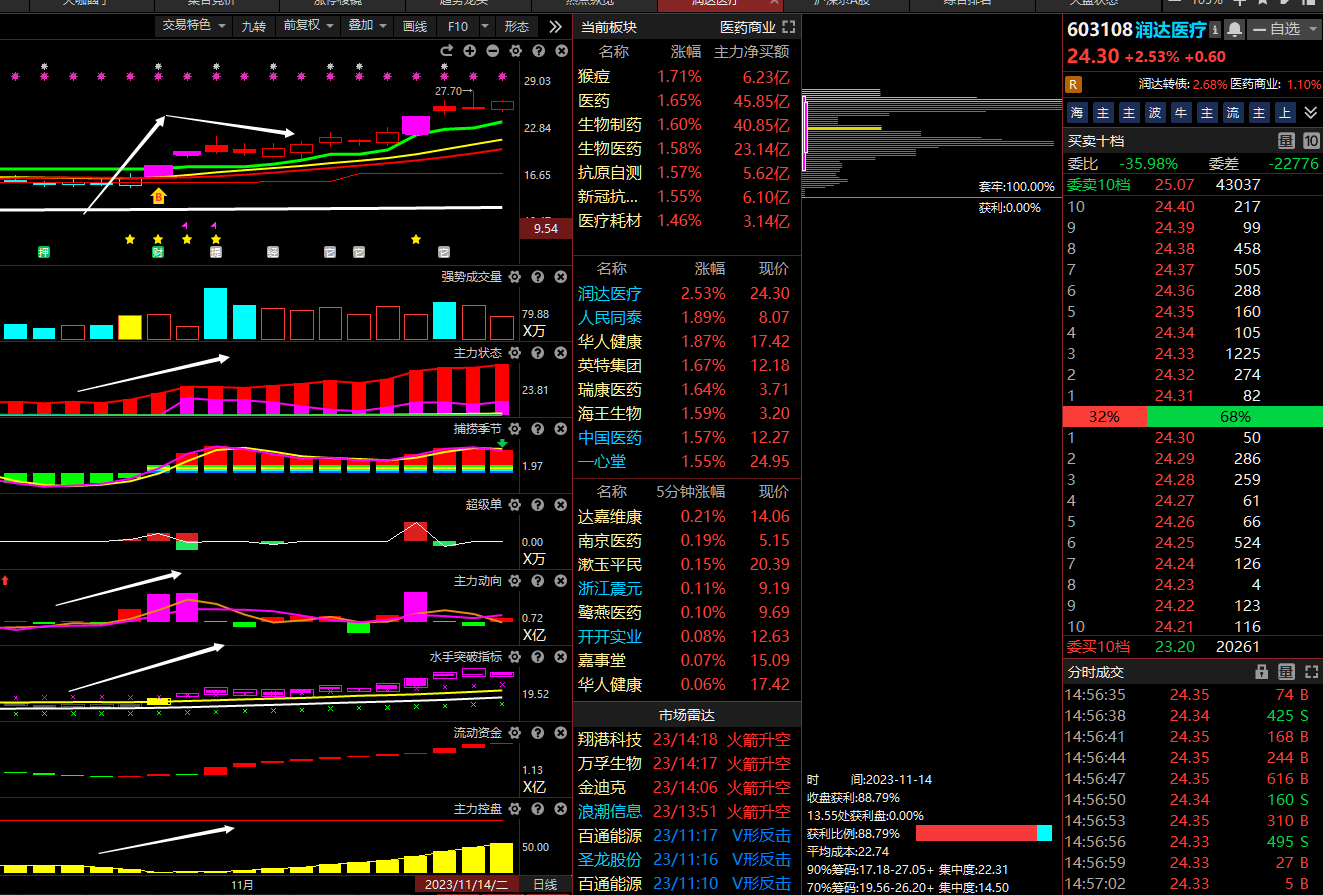Toggle the 10-level depth button in 买卖十档
The width and height of the screenshot is (1323, 895).
(1309, 141)
